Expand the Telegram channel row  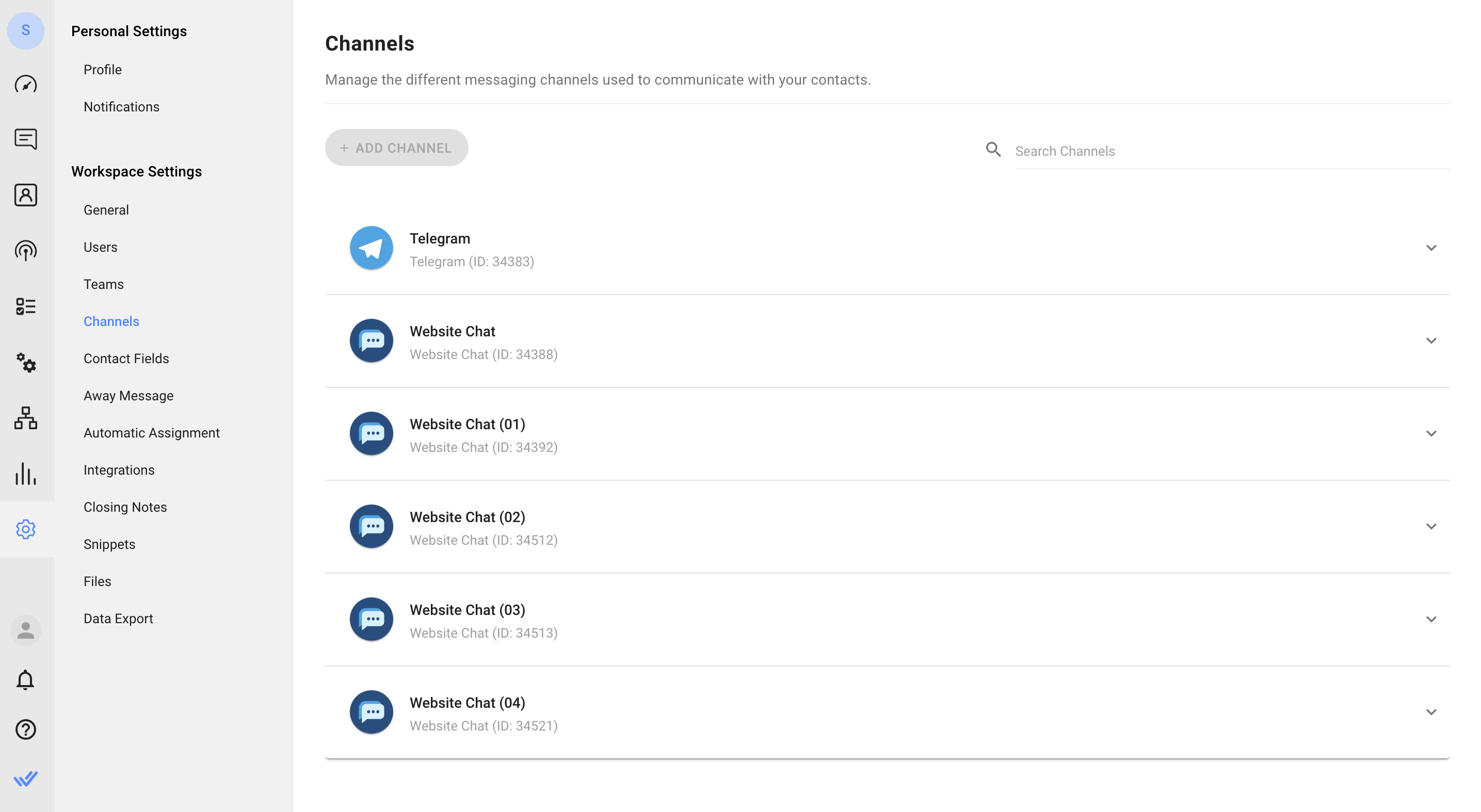pyautogui.click(x=1431, y=248)
